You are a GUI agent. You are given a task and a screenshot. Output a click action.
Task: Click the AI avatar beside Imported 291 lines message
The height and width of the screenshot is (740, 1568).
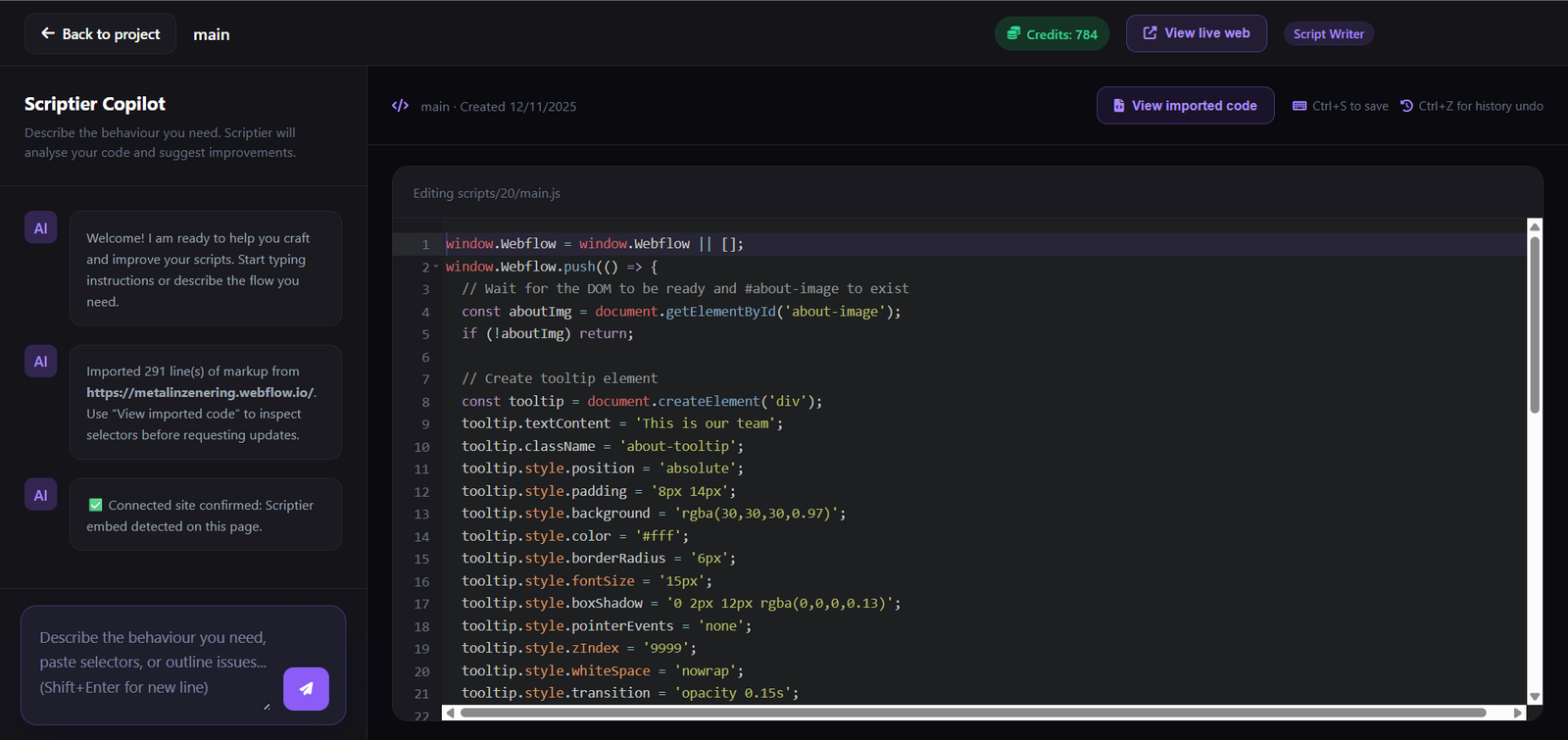tap(40, 362)
